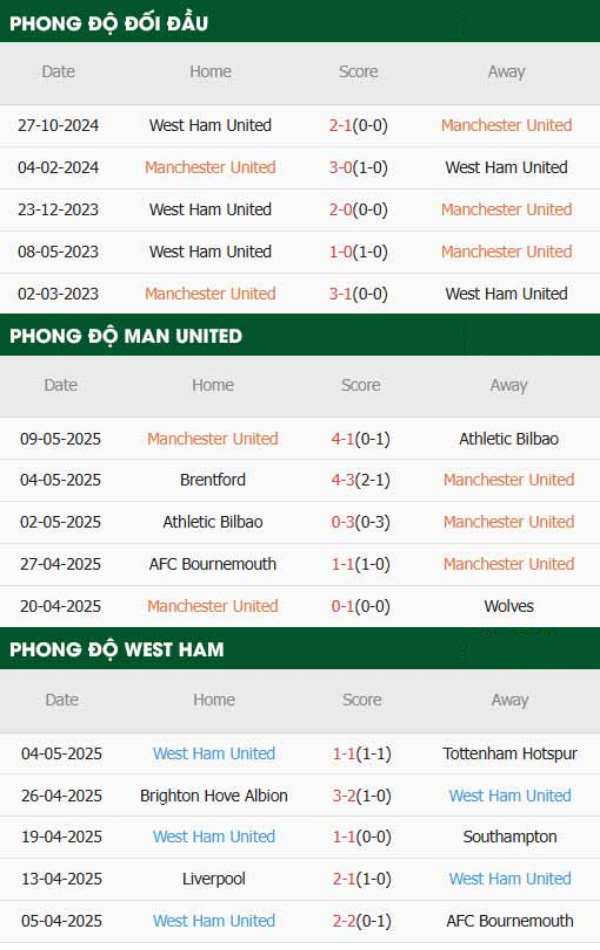Open Brentford home team link
The width and height of the screenshot is (600, 950).
[213, 480]
